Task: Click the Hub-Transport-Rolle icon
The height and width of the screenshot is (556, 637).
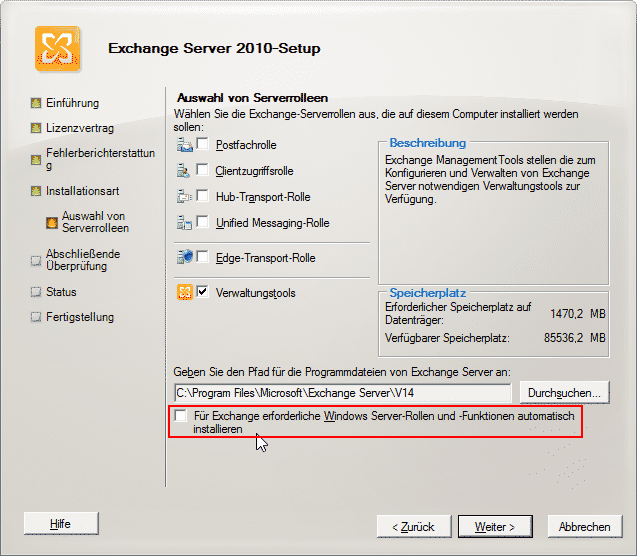Action: pyautogui.click(x=184, y=197)
